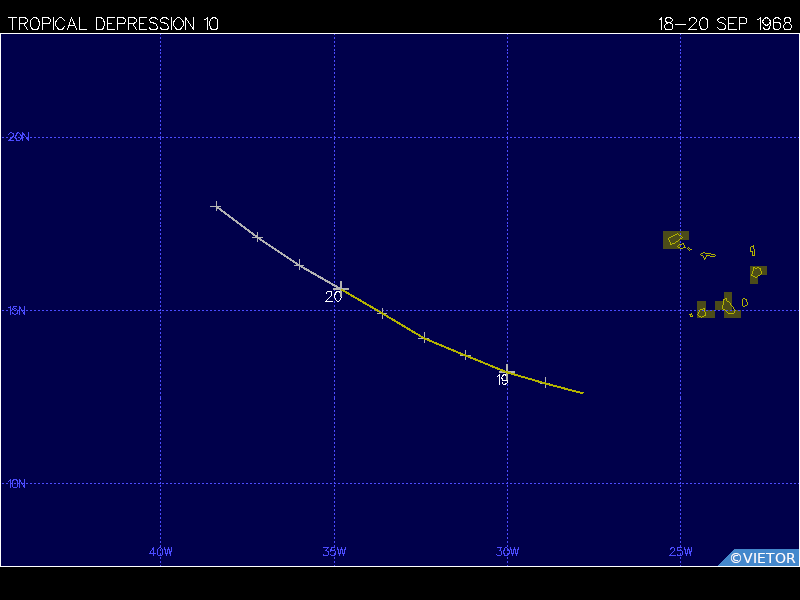Select the Santiago island in the southern group

[x=729, y=305]
